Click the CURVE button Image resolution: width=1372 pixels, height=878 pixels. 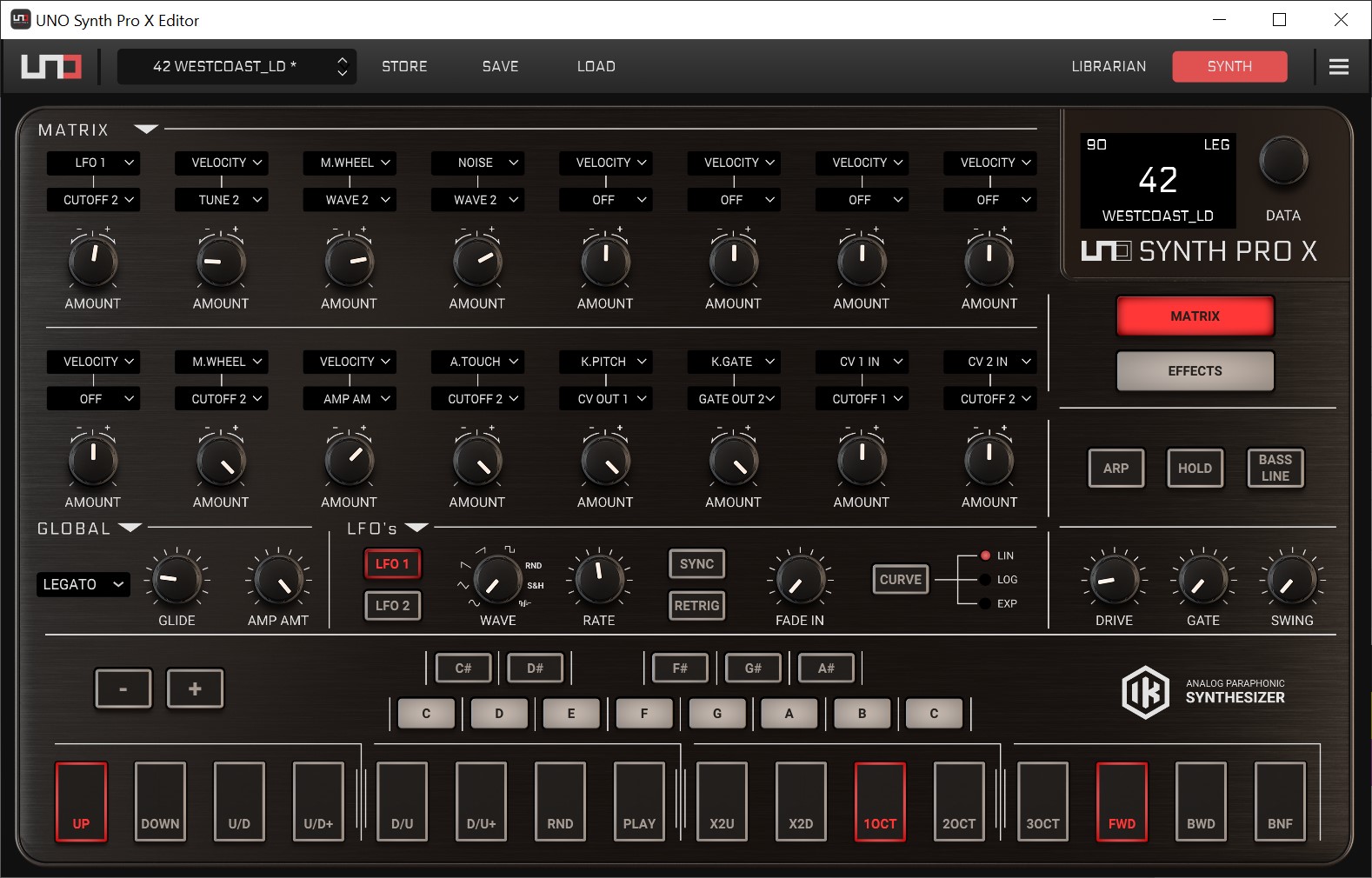pyautogui.click(x=901, y=580)
